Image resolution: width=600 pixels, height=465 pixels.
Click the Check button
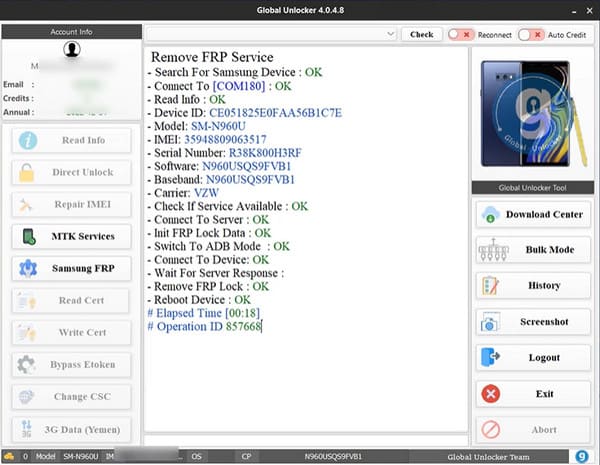tap(422, 34)
